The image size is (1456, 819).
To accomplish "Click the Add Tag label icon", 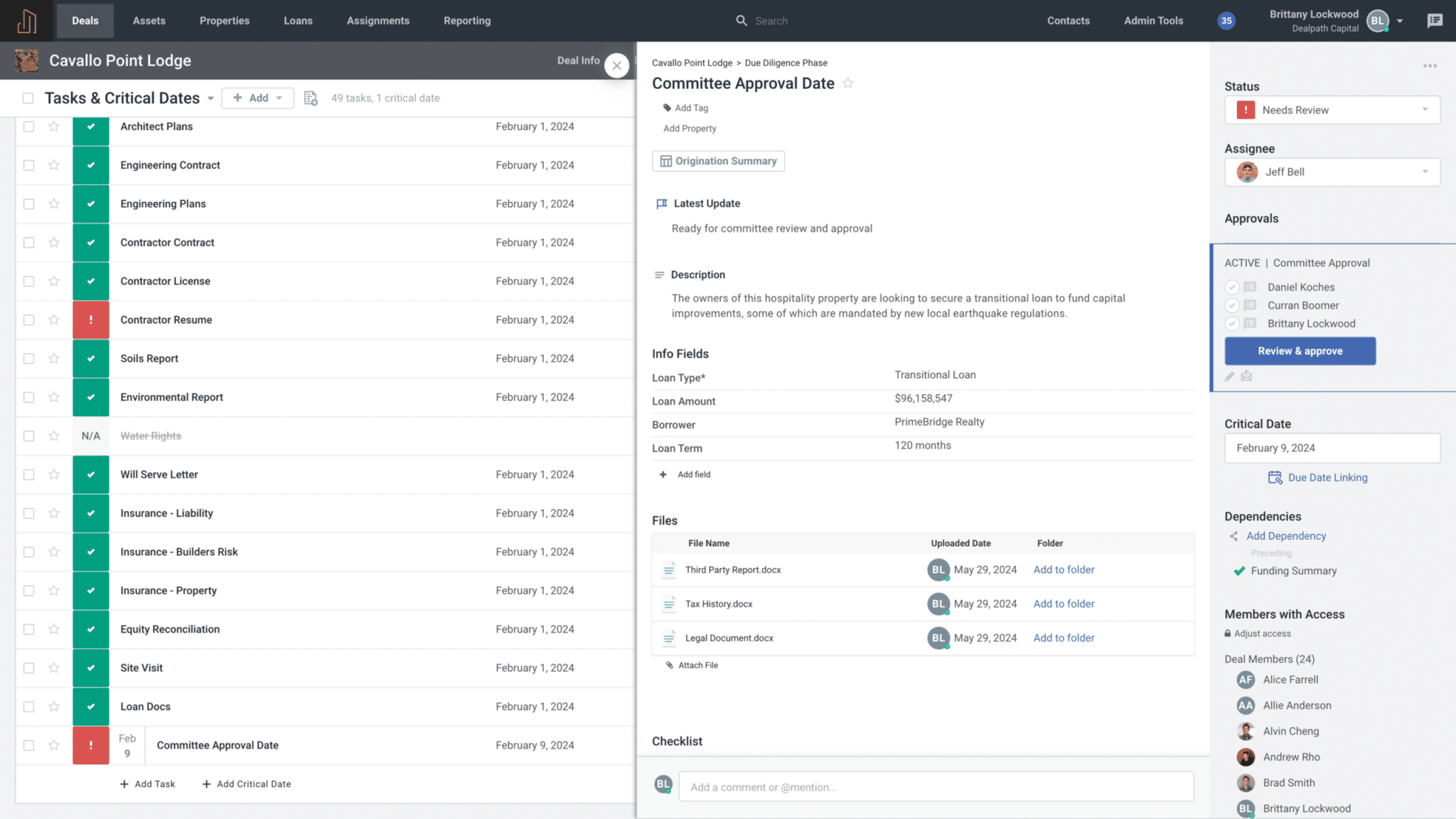I will (x=665, y=107).
